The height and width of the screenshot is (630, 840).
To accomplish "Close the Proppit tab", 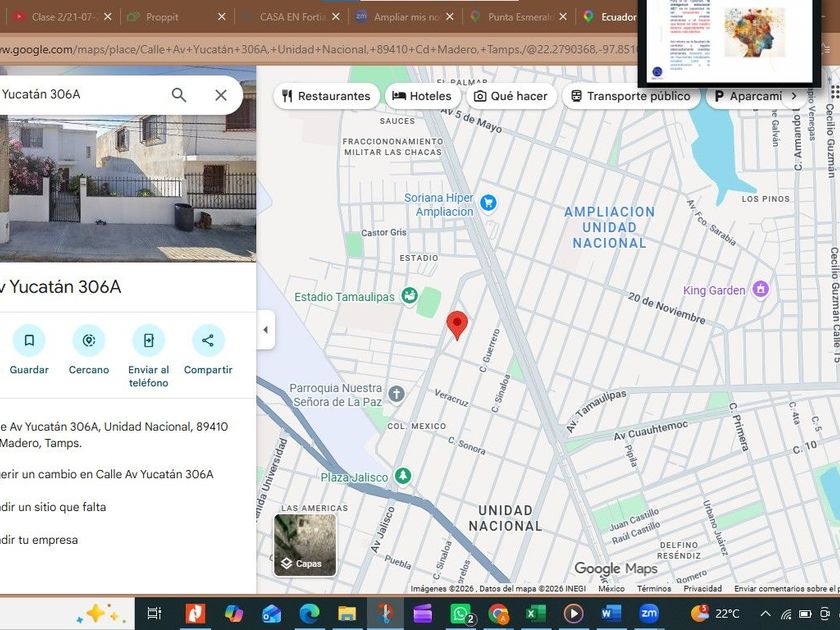I will [222, 17].
